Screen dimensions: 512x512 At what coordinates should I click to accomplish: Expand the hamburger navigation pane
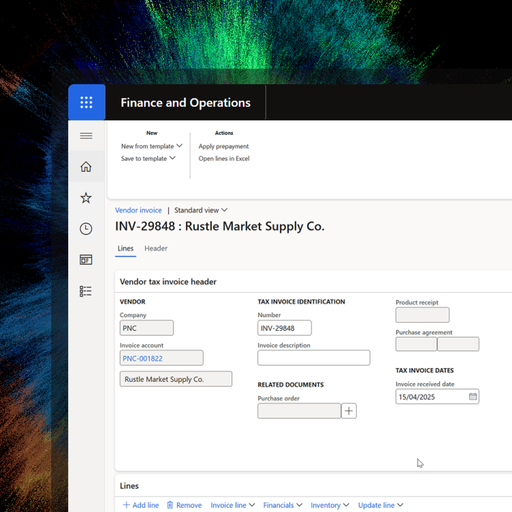(86, 136)
